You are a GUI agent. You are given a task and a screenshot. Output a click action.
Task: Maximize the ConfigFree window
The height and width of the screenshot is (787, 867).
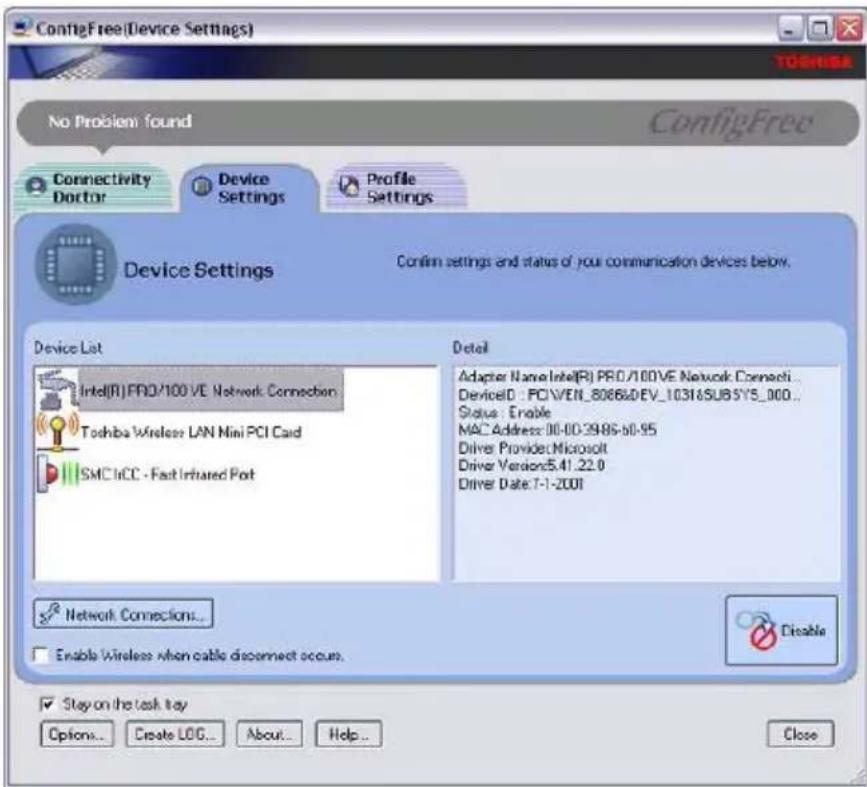click(820, 28)
